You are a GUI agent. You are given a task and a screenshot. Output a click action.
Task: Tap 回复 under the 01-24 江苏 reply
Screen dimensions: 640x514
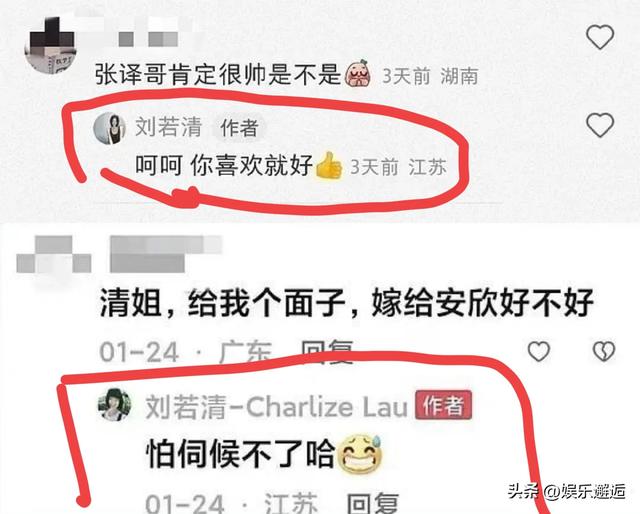372,503
